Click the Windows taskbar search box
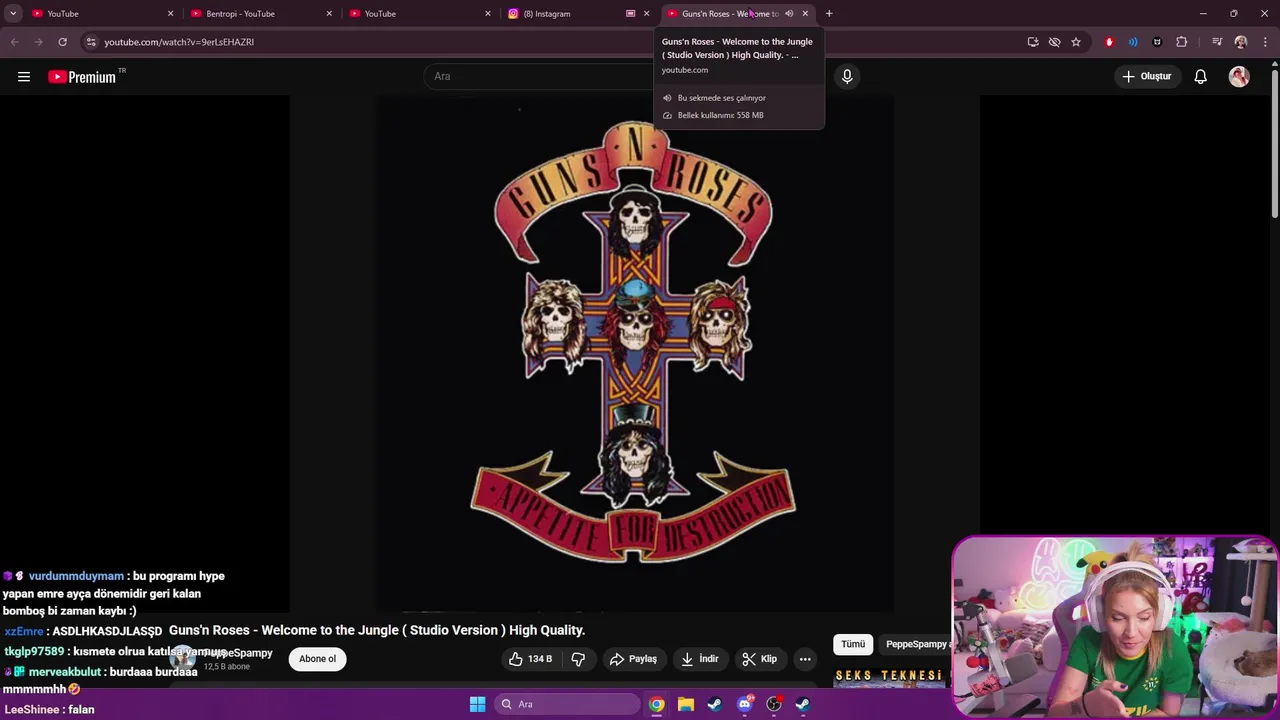 [x=567, y=704]
